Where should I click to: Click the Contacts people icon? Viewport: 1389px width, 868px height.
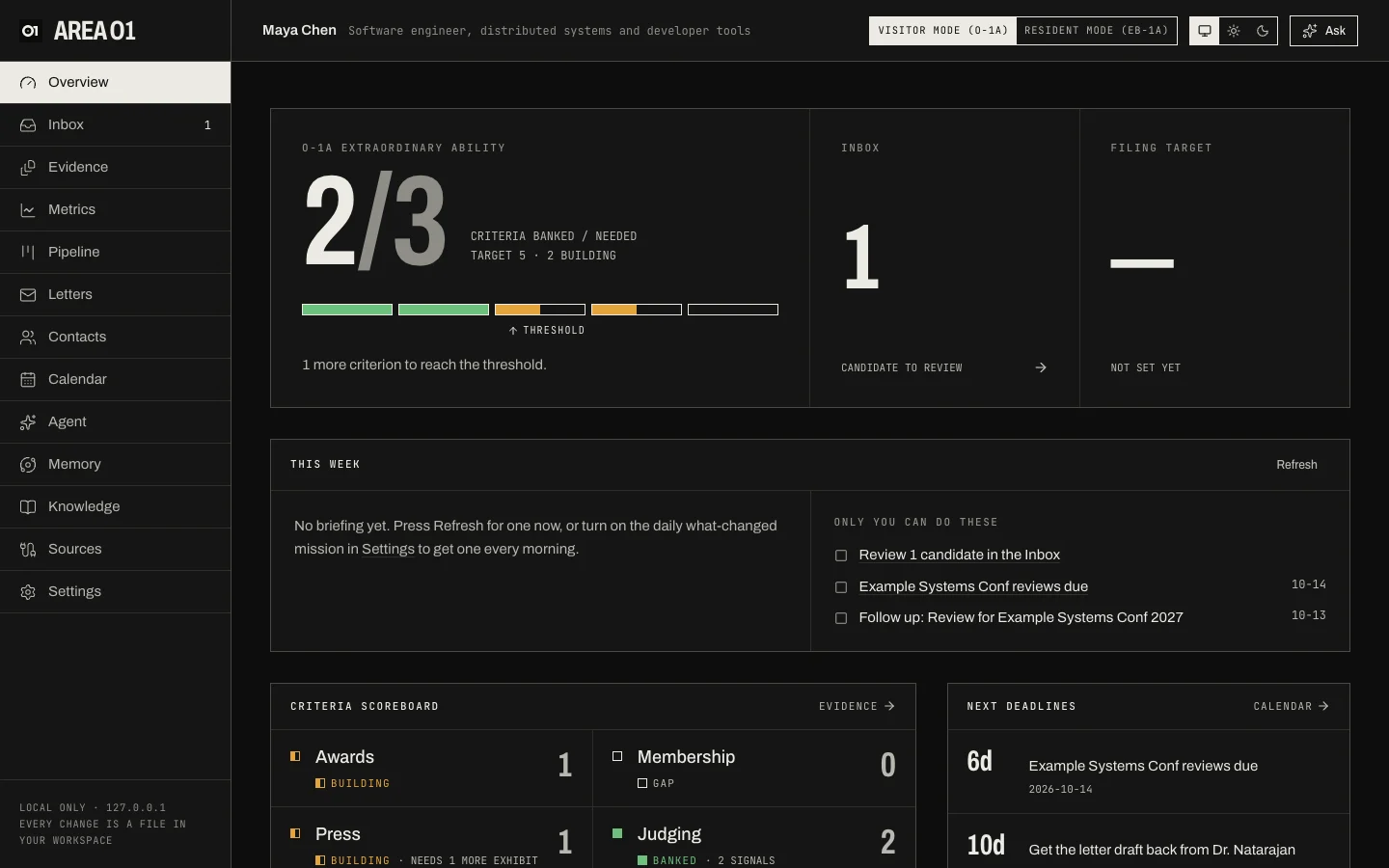28,338
